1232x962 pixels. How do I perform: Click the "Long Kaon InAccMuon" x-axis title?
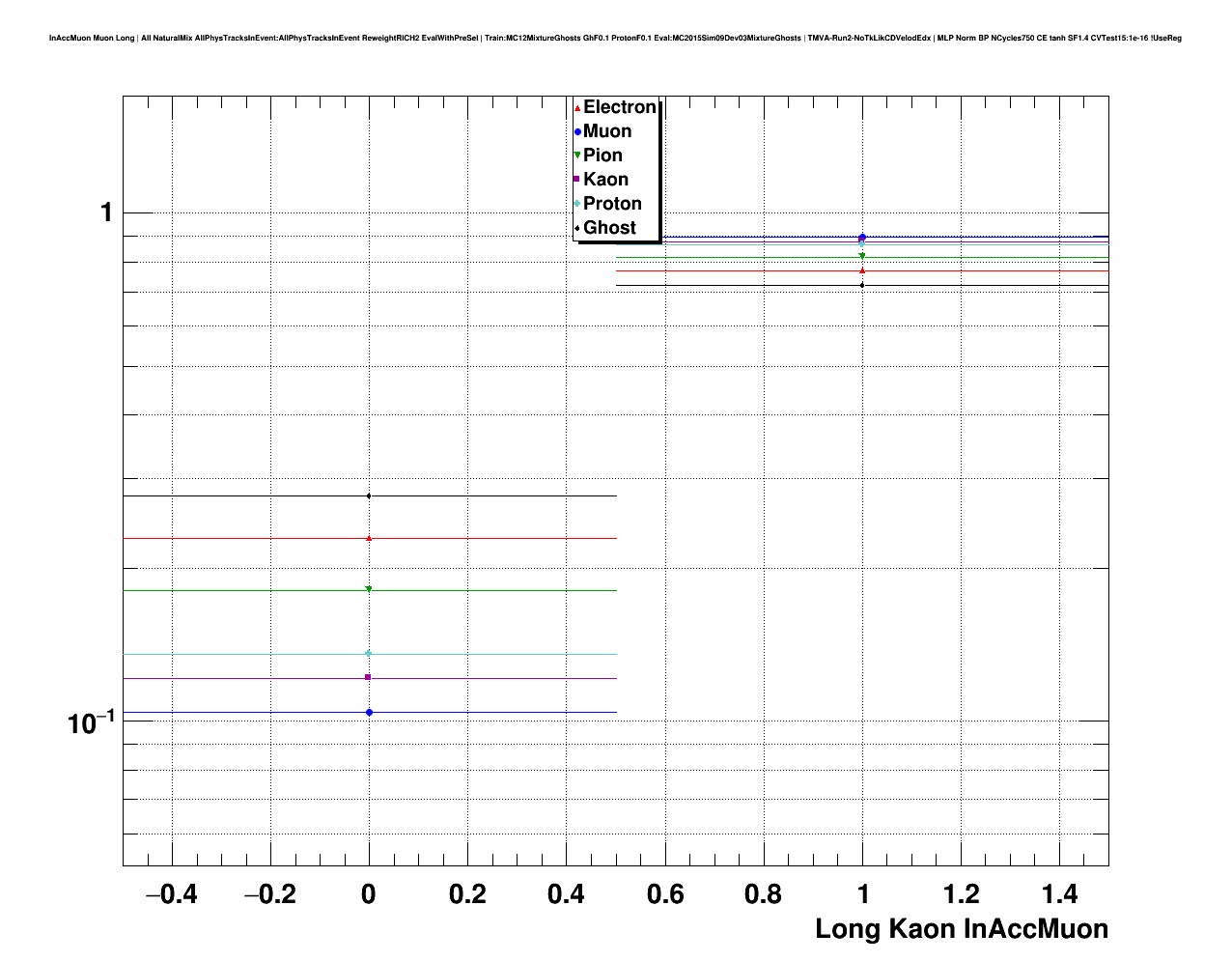point(961,929)
